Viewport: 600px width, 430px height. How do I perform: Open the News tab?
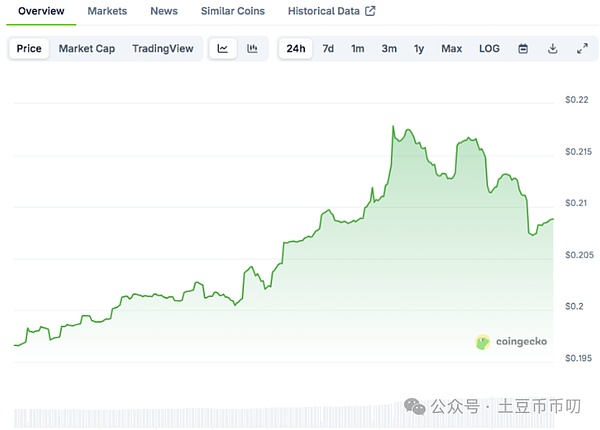(164, 11)
